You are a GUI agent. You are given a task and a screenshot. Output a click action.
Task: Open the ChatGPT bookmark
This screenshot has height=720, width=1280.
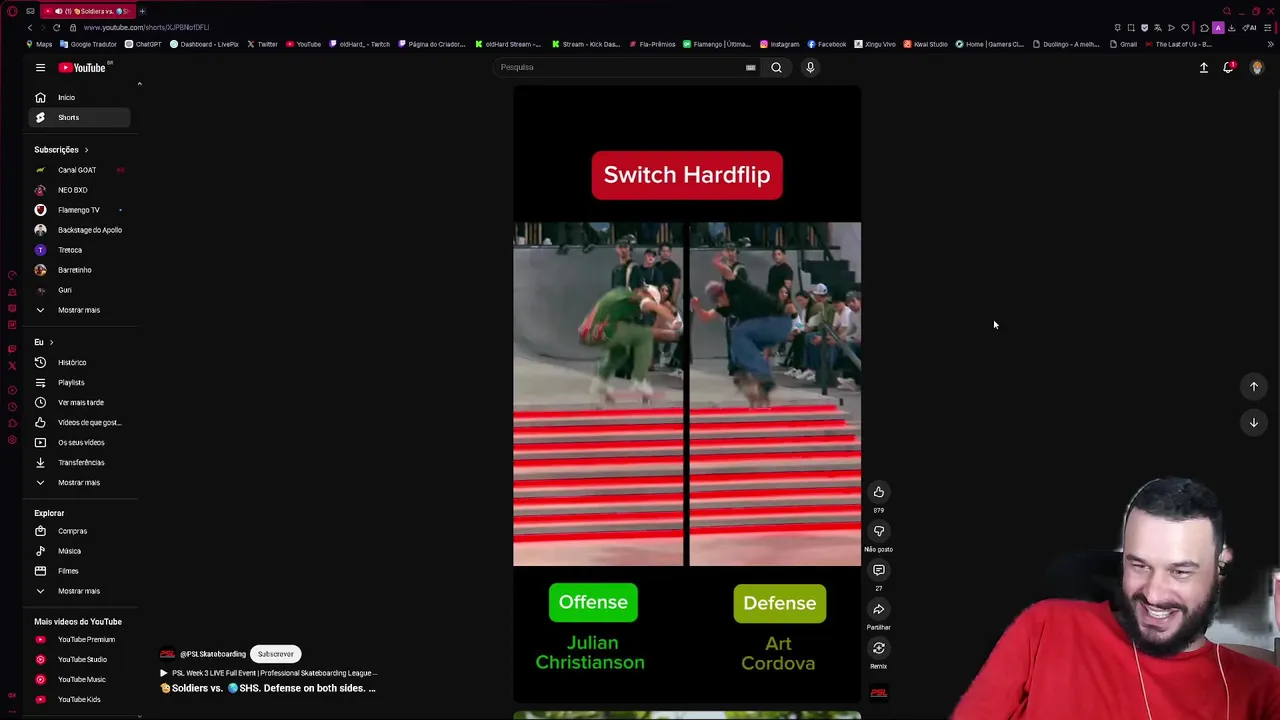tap(143, 44)
